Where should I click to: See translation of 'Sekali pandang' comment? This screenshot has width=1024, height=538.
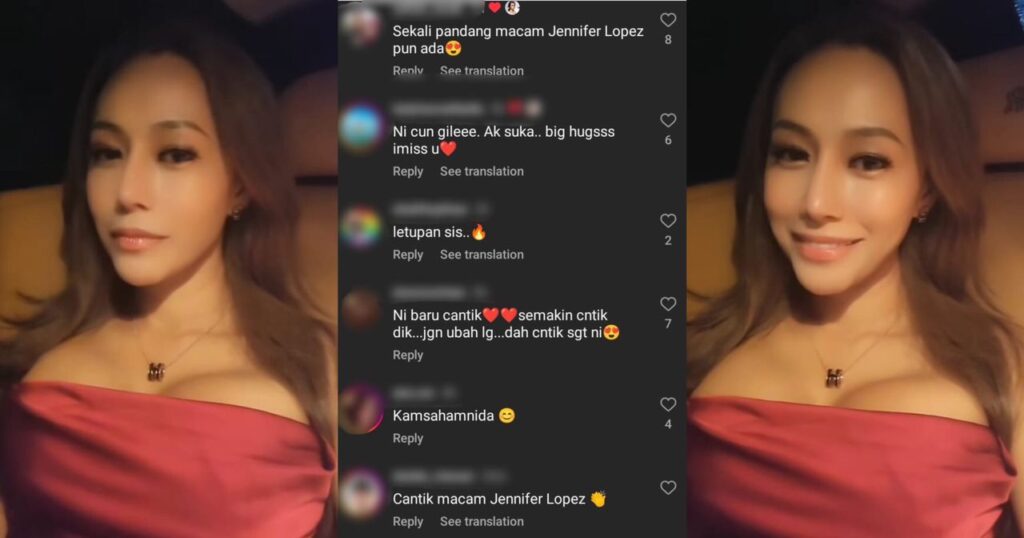(x=482, y=71)
